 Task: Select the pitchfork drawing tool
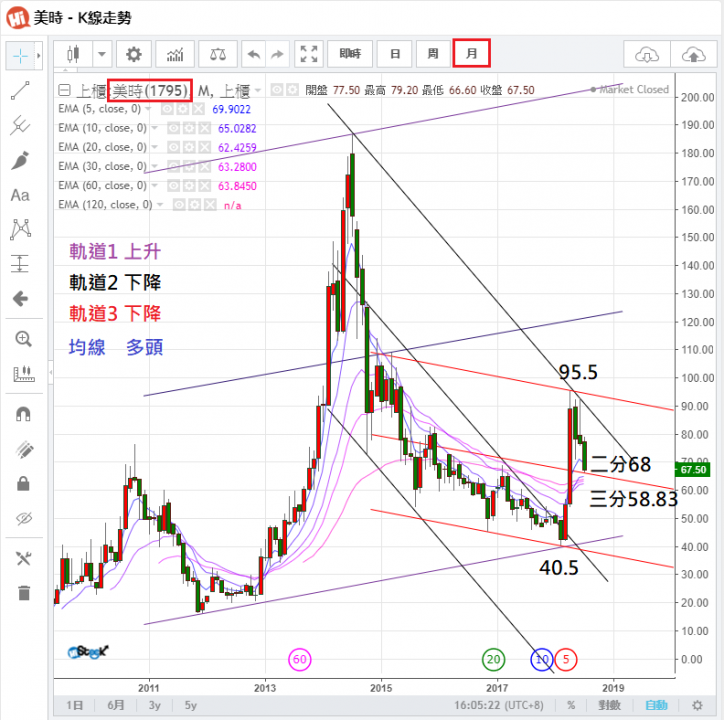[20, 125]
